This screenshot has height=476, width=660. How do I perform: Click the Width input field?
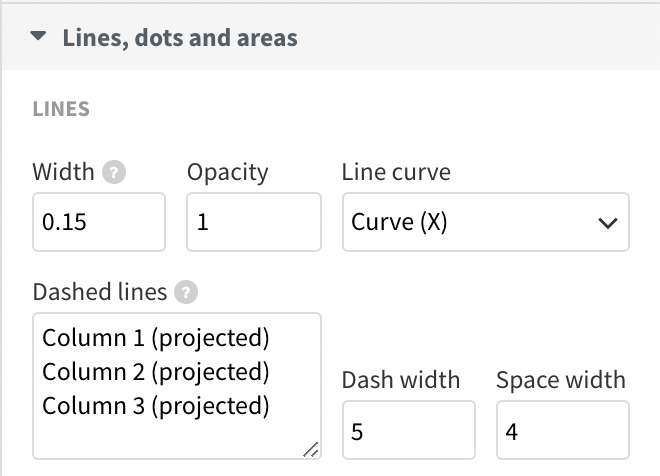pyautogui.click(x=98, y=222)
